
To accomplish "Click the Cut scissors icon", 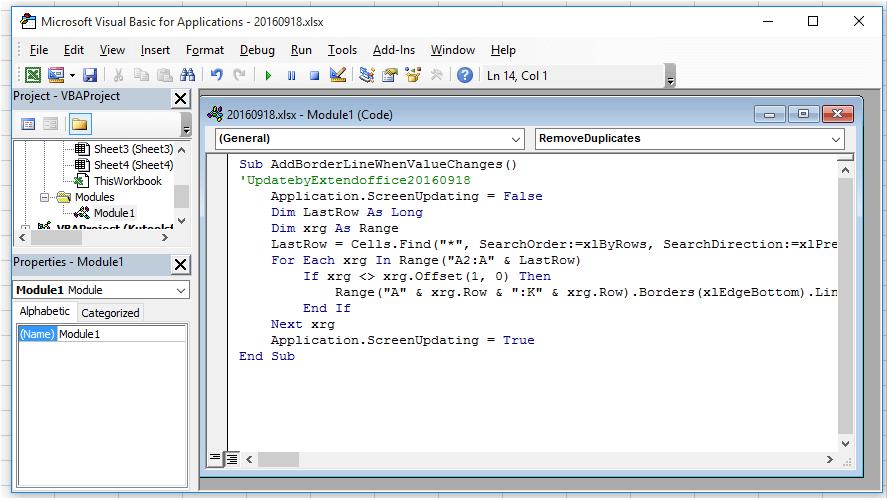I will pos(118,75).
